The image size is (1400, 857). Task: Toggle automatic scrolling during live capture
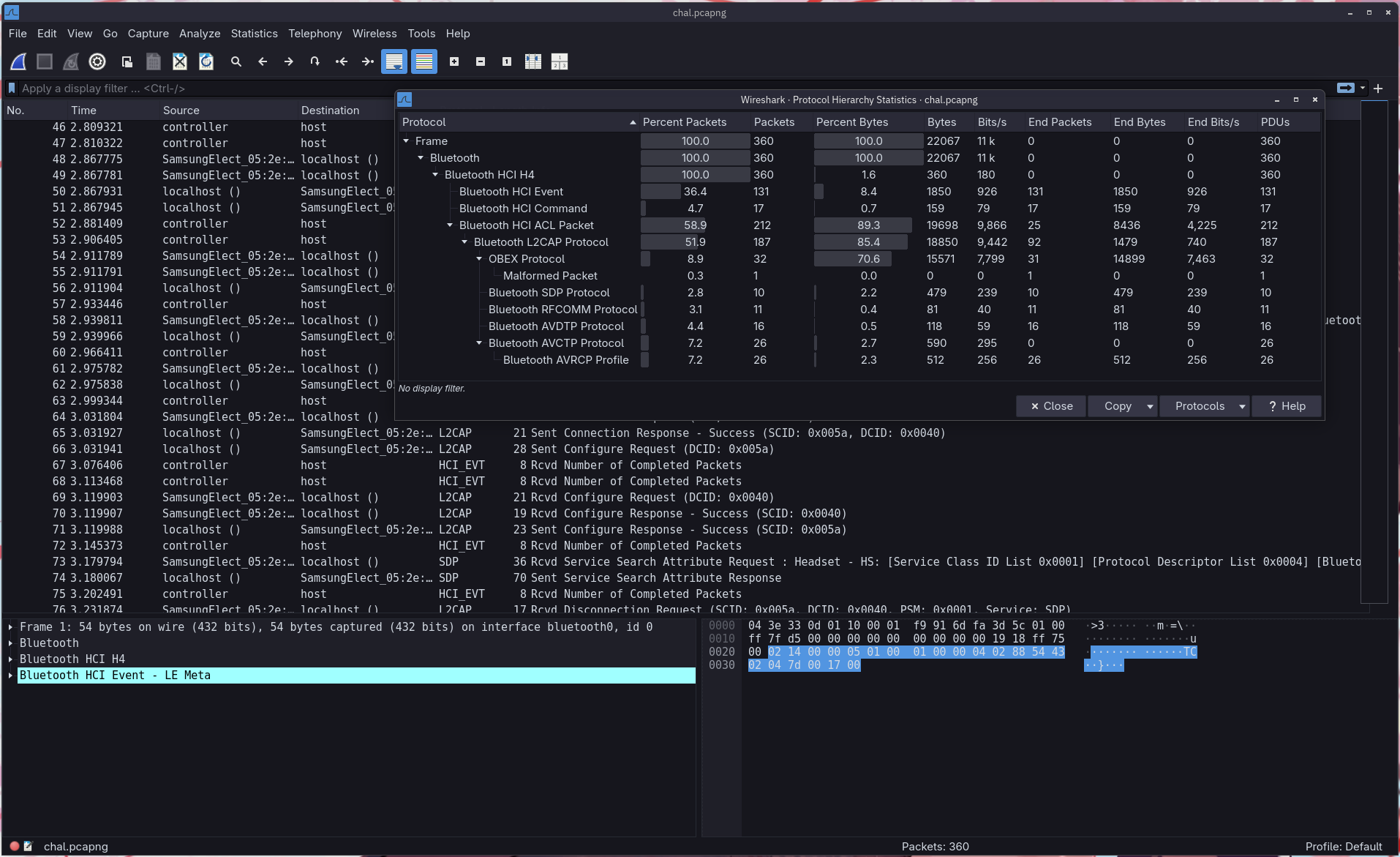click(x=394, y=62)
